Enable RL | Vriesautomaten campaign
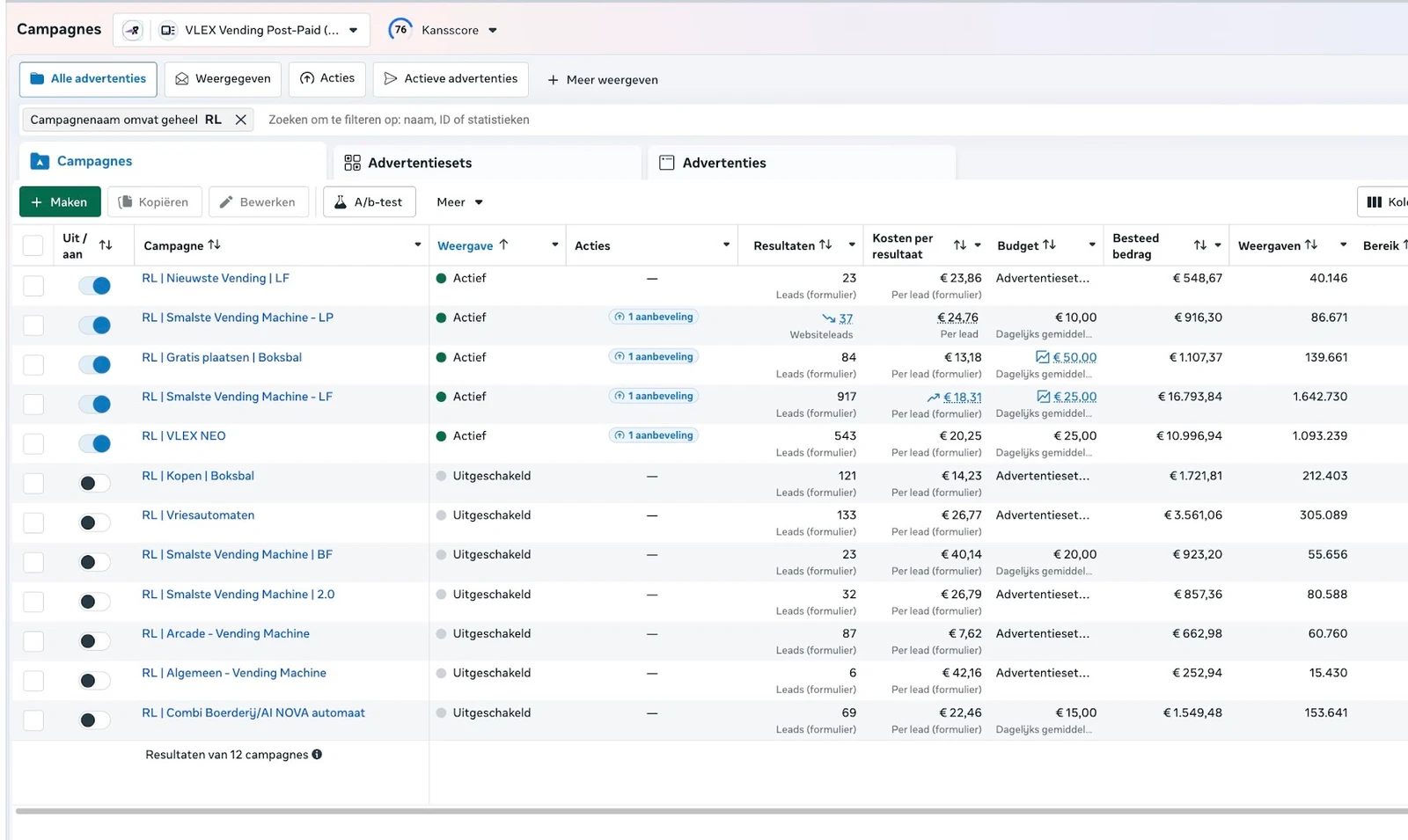Viewport: 1408px width, 840px height. [94, 522]
